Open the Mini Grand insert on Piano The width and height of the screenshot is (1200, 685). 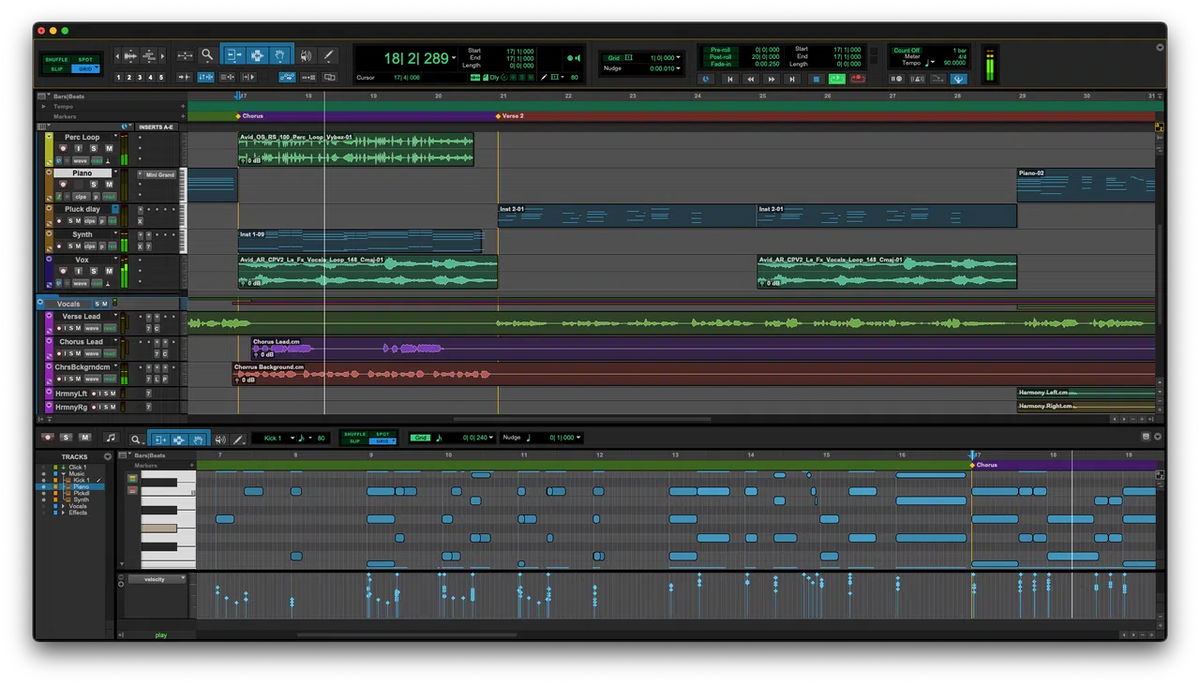click(x=159, y=175)
